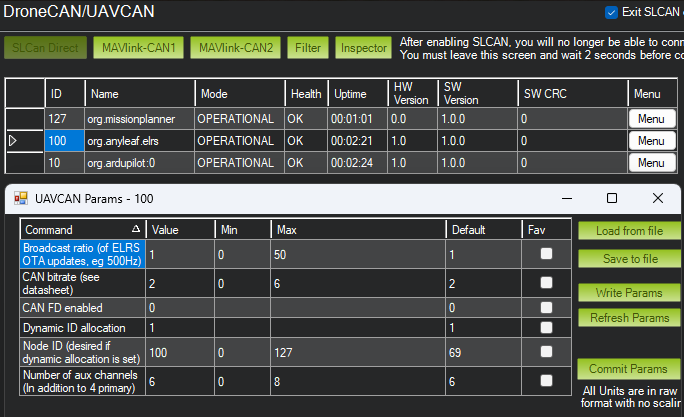Click the SW CRC column header
Viewport: 684px width, 417px height.
click(573, 93)
